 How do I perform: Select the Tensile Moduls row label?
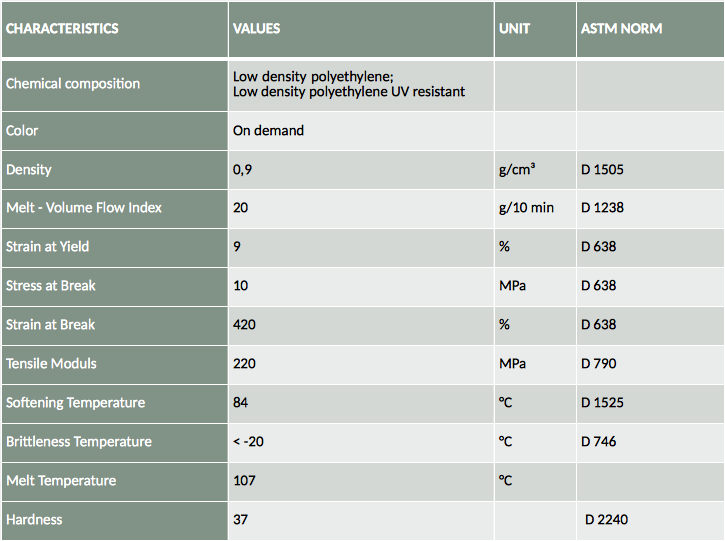51,364
